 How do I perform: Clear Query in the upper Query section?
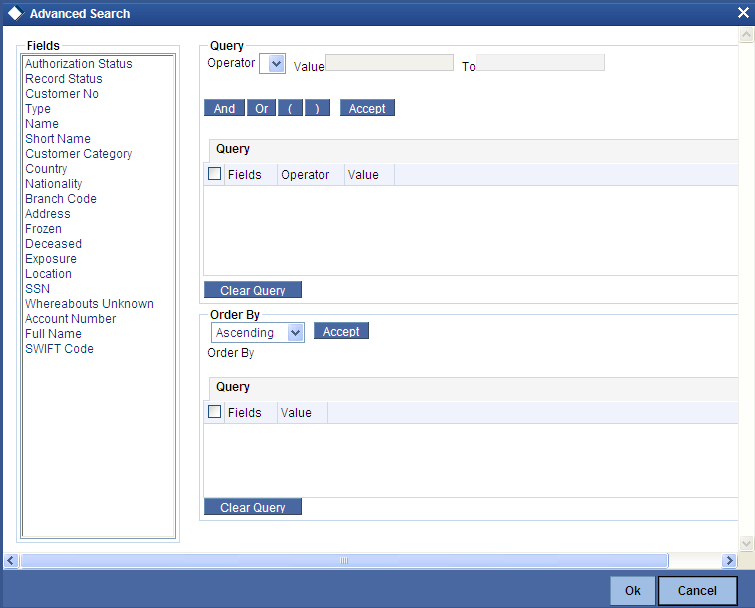point(253,290)
